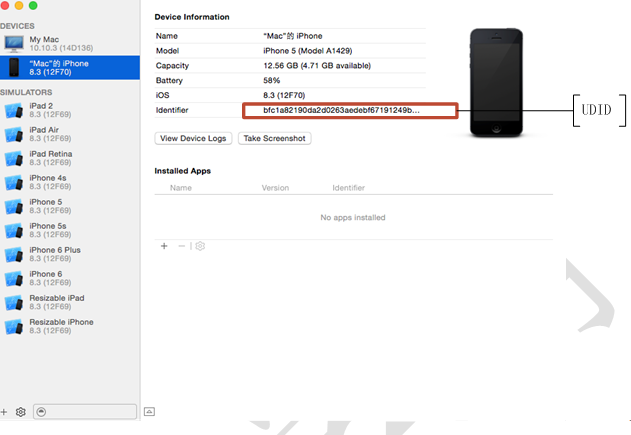Select the iPhone 4s simulator
The height and width of the screenshot is (435, 631).
(70, 182)
